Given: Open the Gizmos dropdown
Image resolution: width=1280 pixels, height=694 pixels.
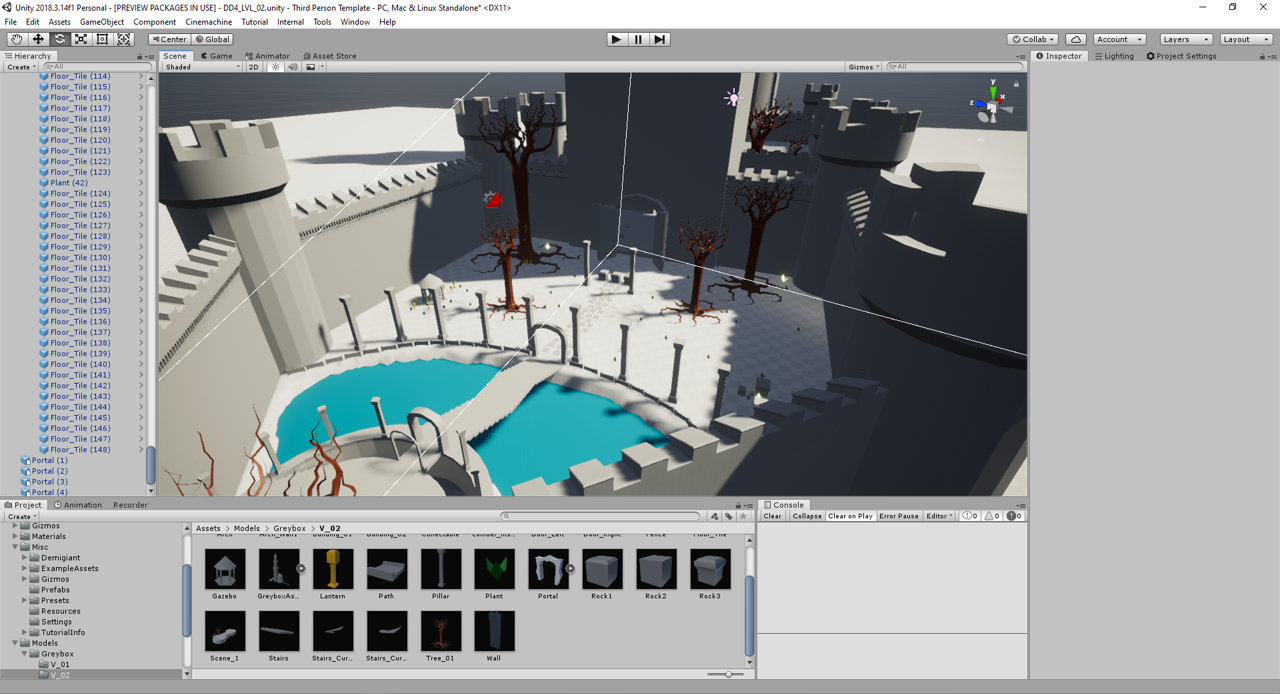Looking at the screenshot, I should pos(863,67).
